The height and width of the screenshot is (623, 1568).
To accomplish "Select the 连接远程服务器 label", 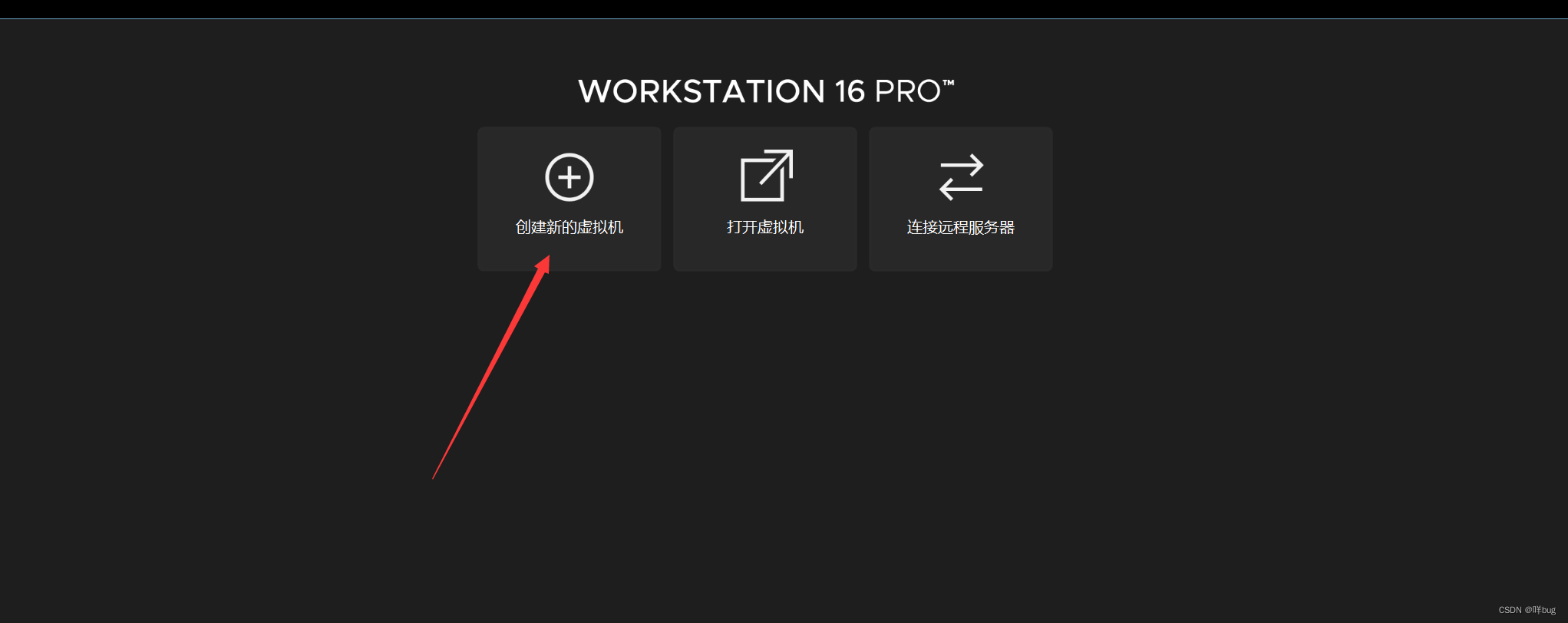I will point(961,227).
